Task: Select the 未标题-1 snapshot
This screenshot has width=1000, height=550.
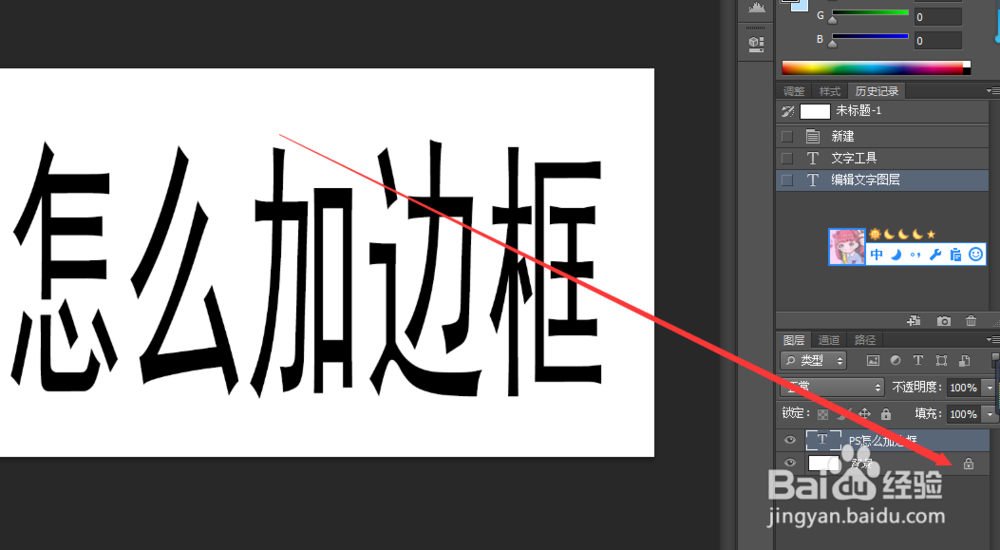Action: 883,112
